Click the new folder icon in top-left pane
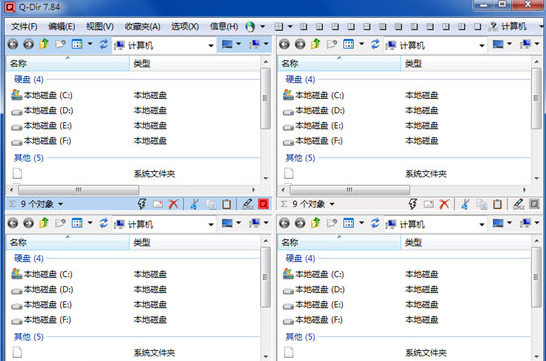 click(60, 45)
